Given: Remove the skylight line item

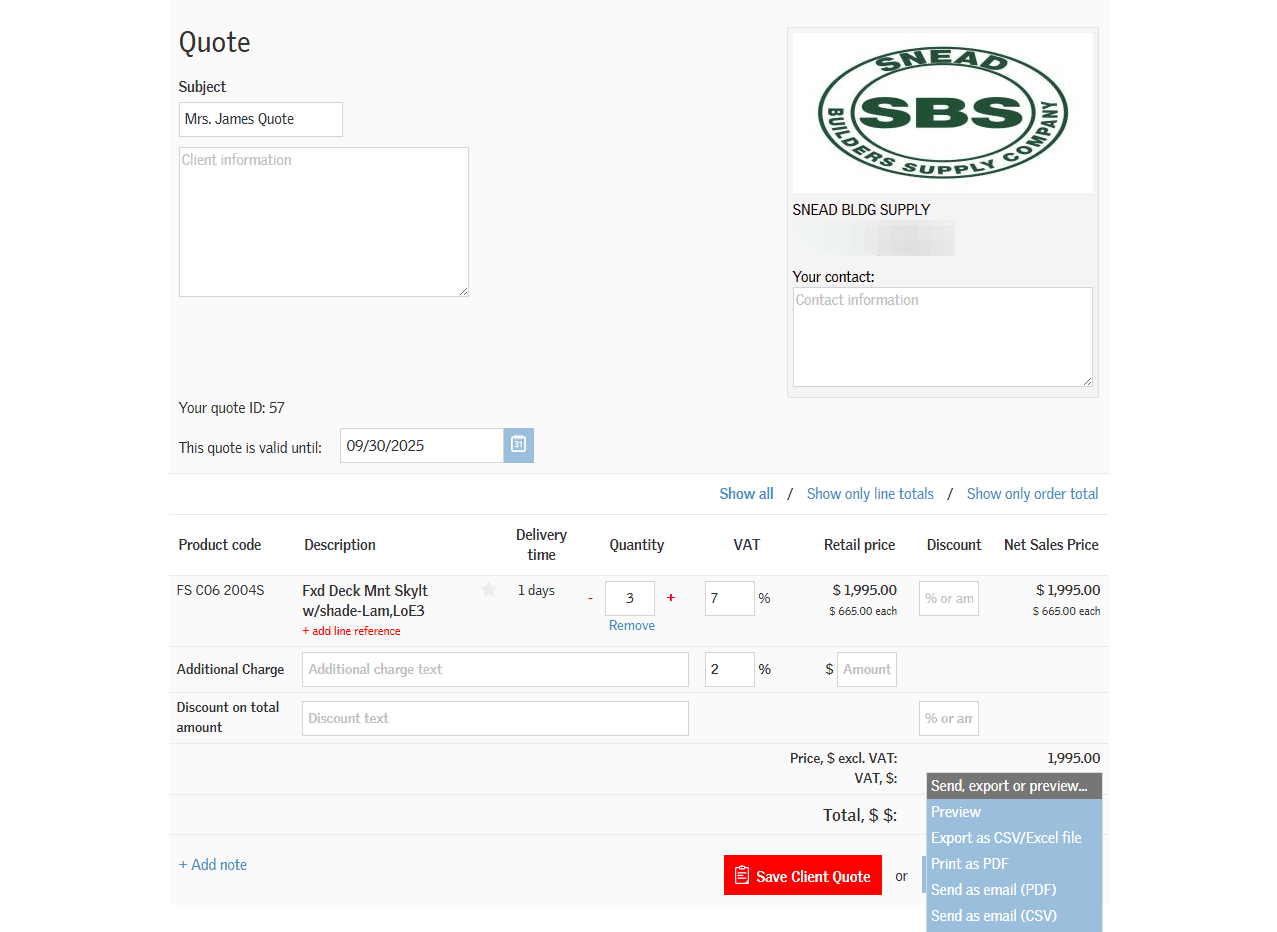Looking at the screenshot, I should (x=632, y=625).
